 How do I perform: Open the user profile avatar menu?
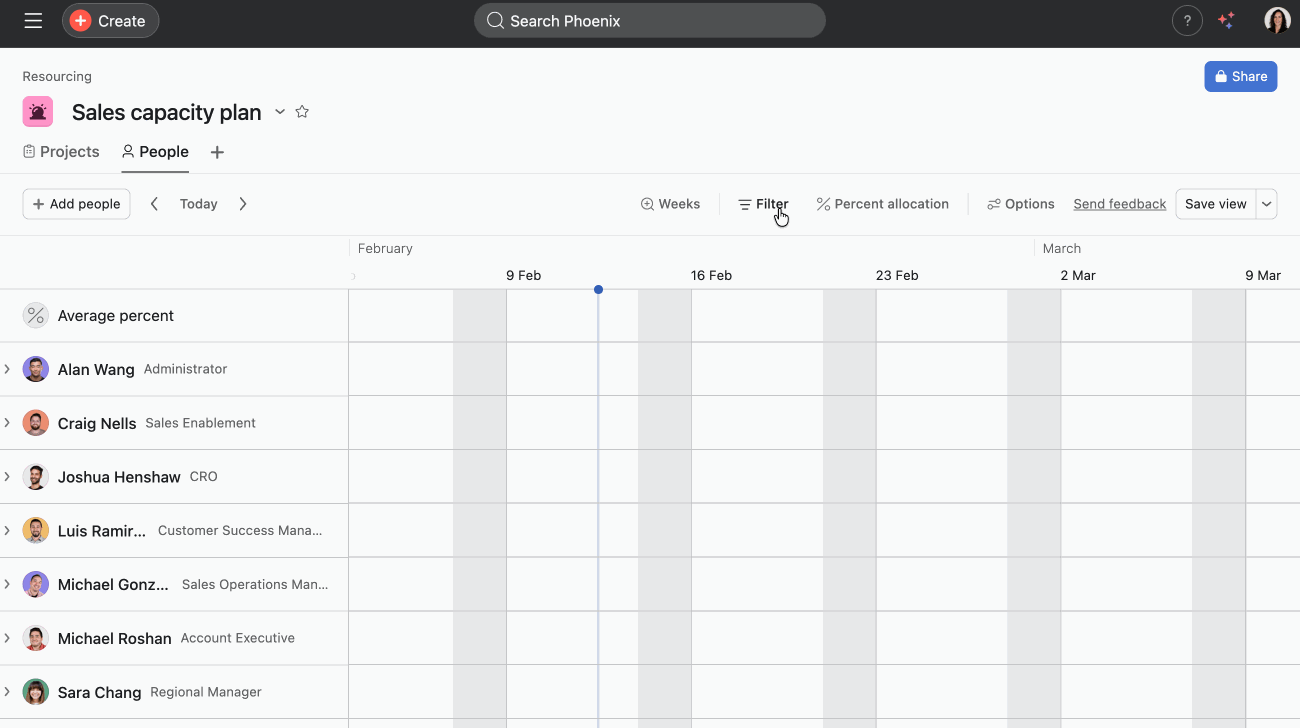point(1277,21)
